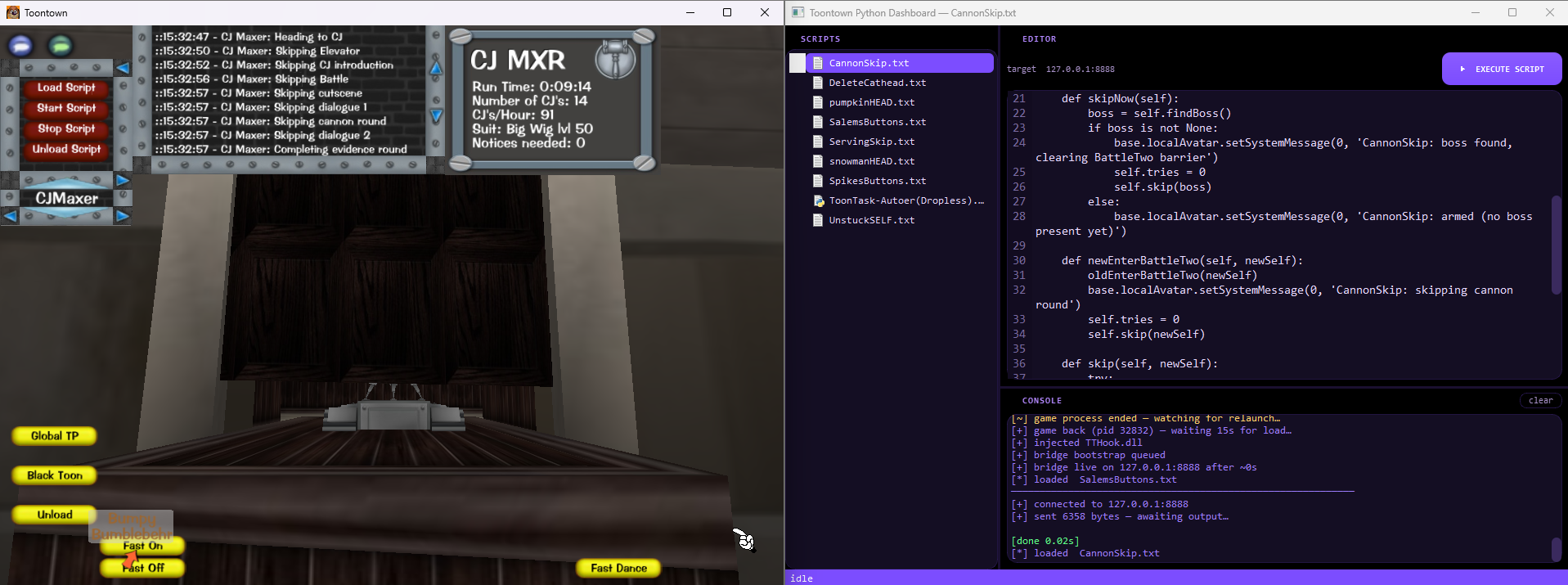The width and height of the screenshot is (1568, 585).
Task: Toggle the yellow Black Toon button
Action: coord(55,475)
